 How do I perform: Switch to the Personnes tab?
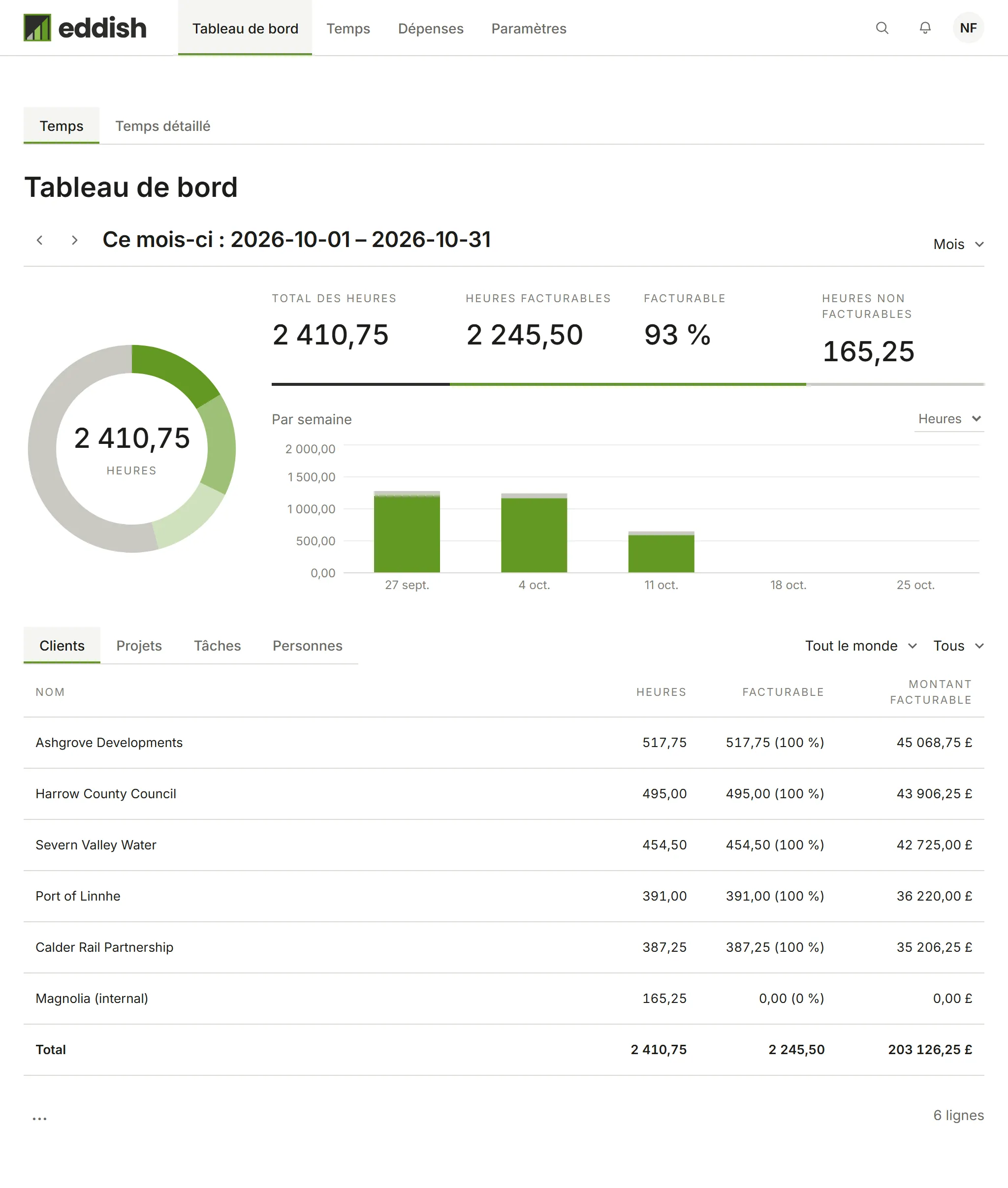click(308, 646)
